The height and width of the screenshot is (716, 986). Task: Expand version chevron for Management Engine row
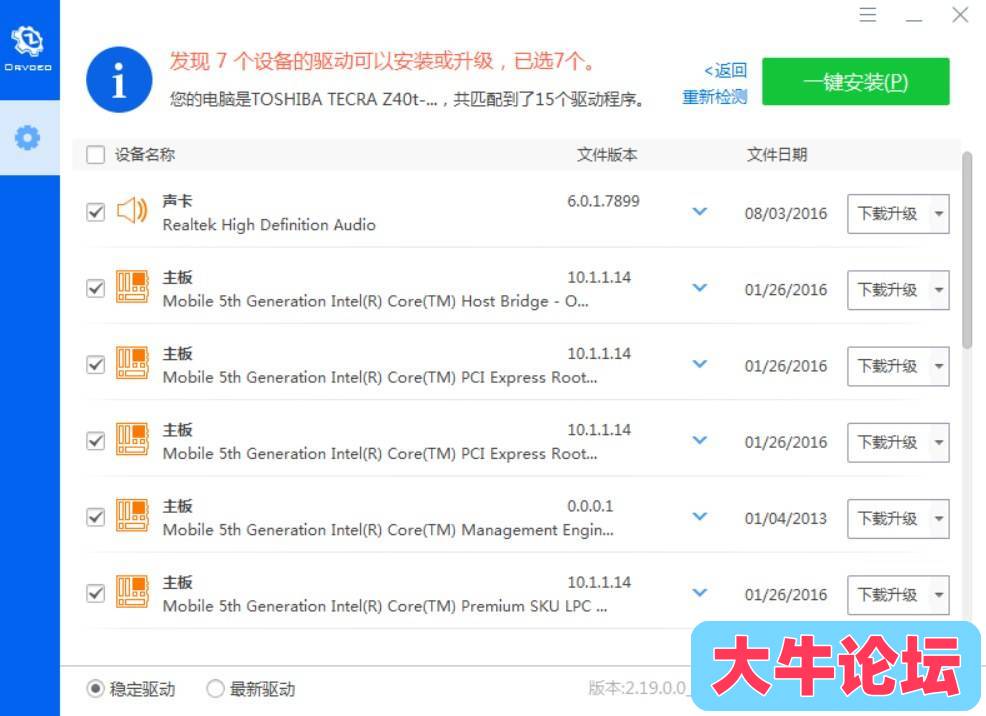point(700,516)
